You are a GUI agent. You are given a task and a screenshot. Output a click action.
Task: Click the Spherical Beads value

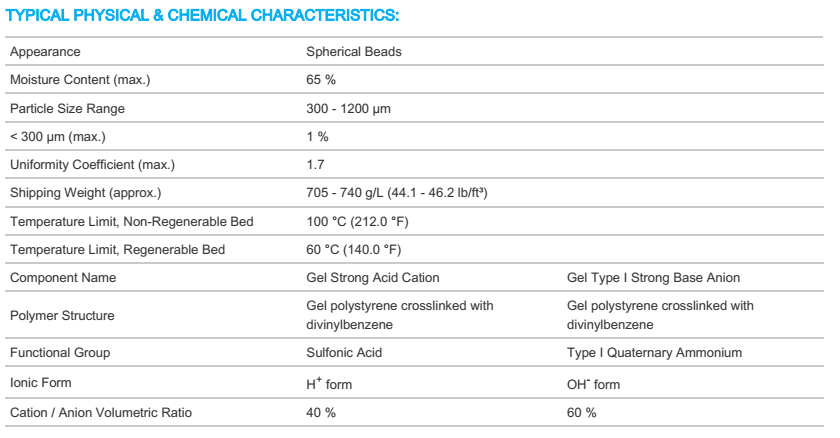pos(354,51)
